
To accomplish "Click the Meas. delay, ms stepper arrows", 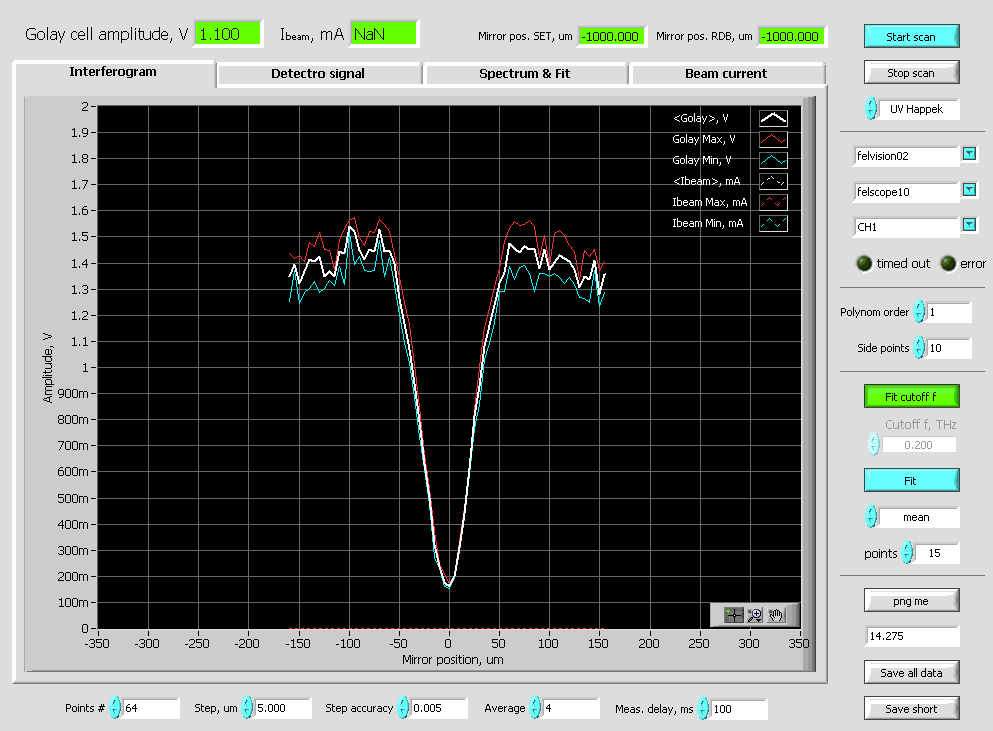I will click(703, 708).
